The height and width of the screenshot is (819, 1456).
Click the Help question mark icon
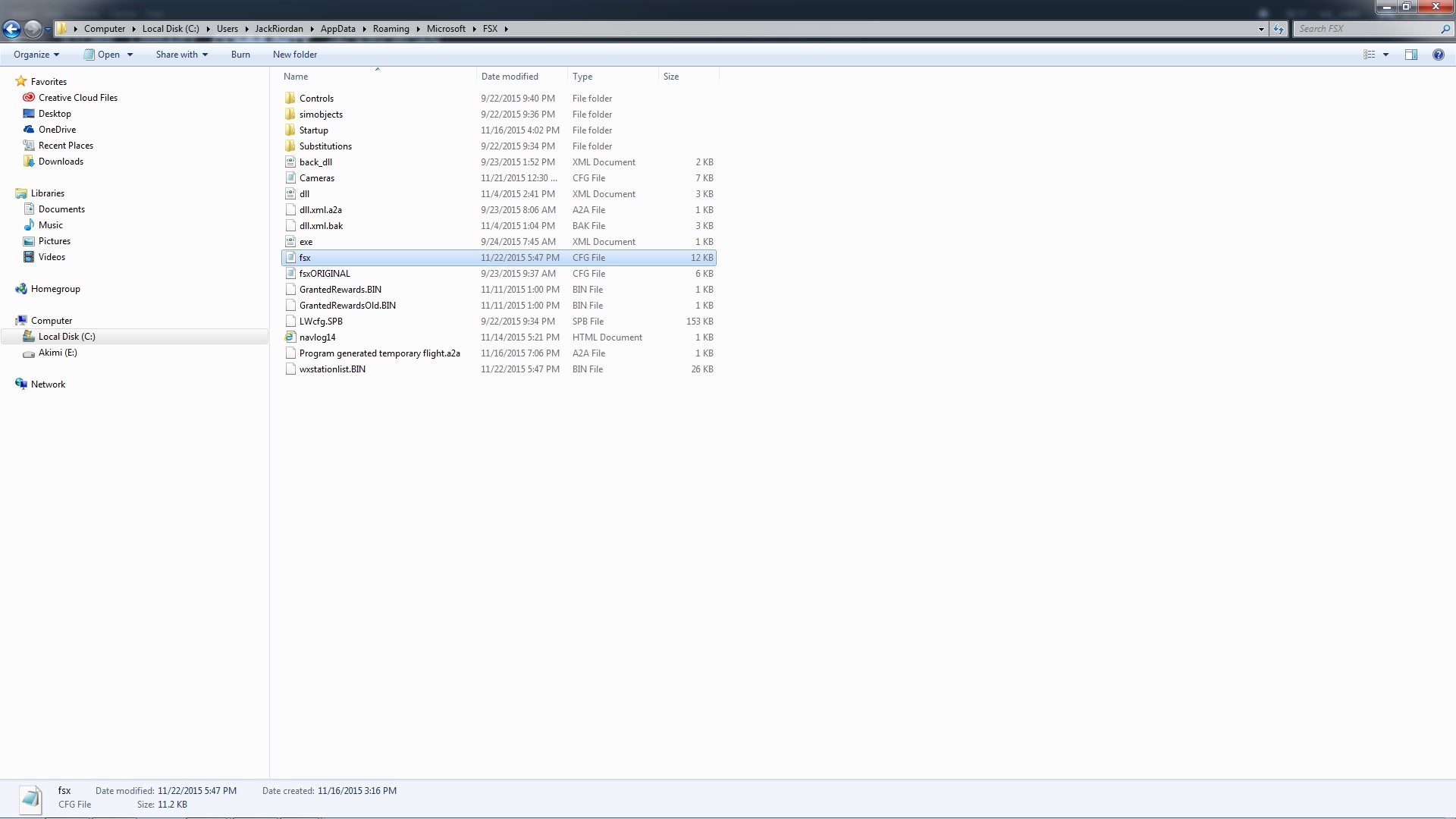coord(1438,55)
